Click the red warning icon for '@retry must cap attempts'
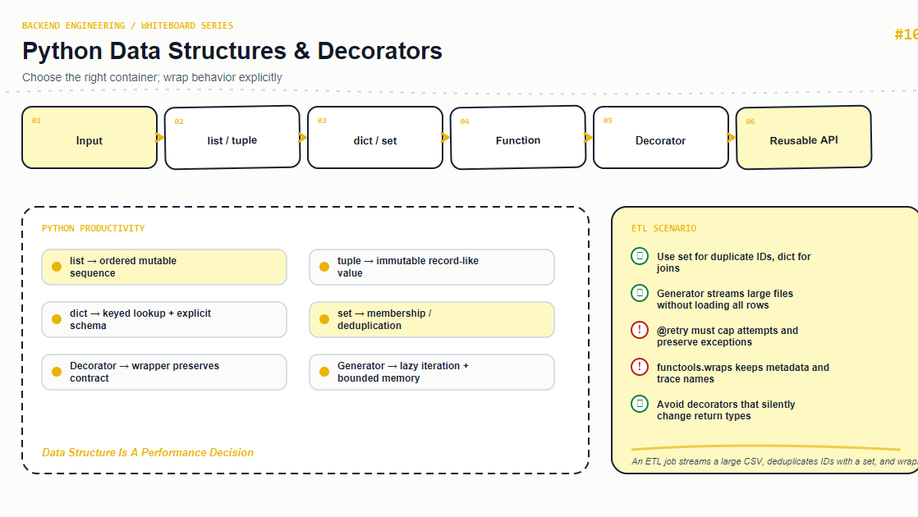This screenshot has width=918, height=517. tap(639, 330)
